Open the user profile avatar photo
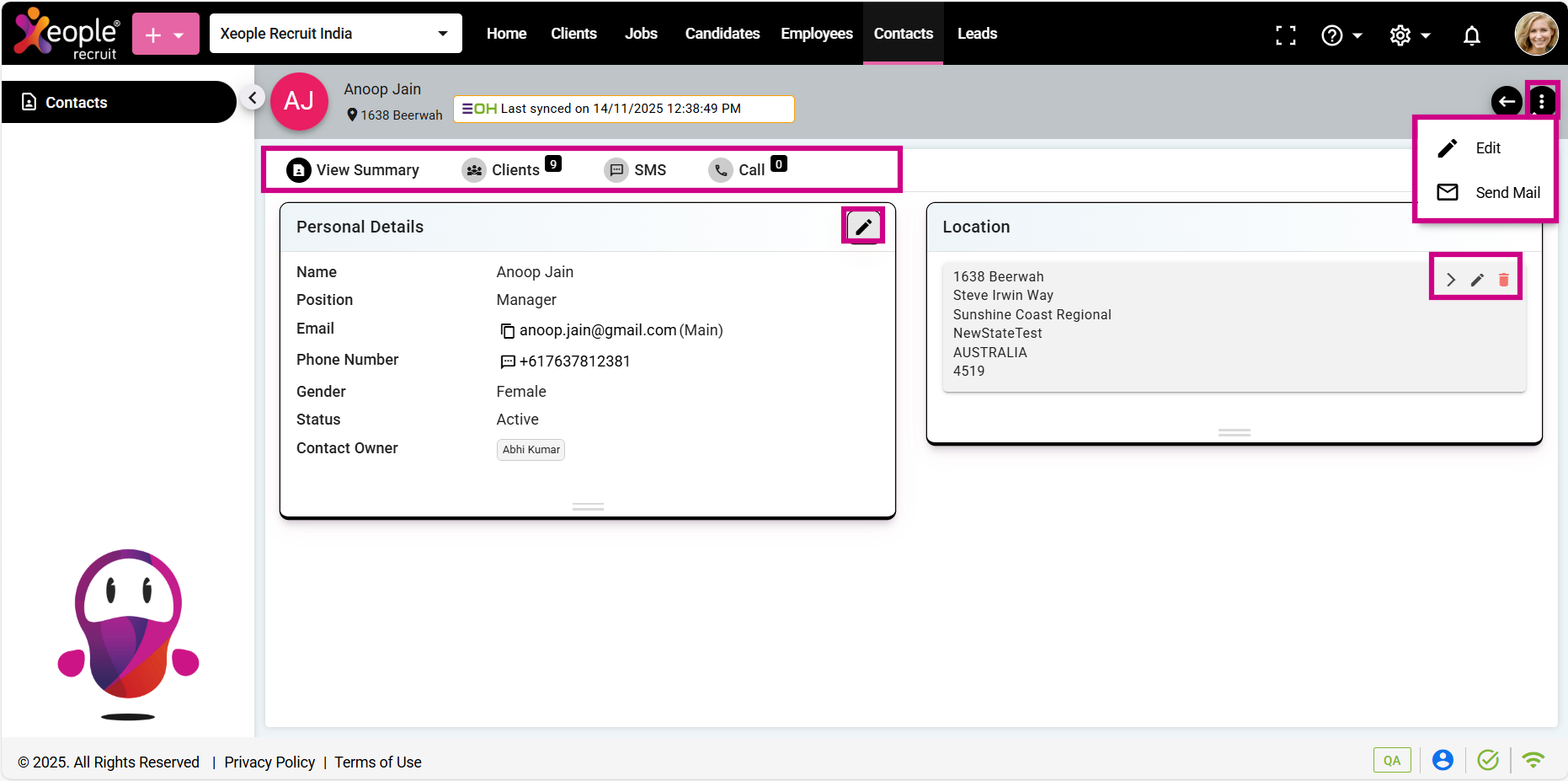 1535,35
